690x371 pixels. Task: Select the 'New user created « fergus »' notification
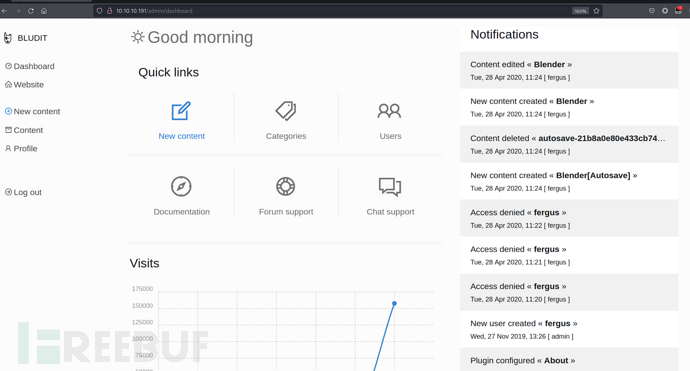coord(569,329)
